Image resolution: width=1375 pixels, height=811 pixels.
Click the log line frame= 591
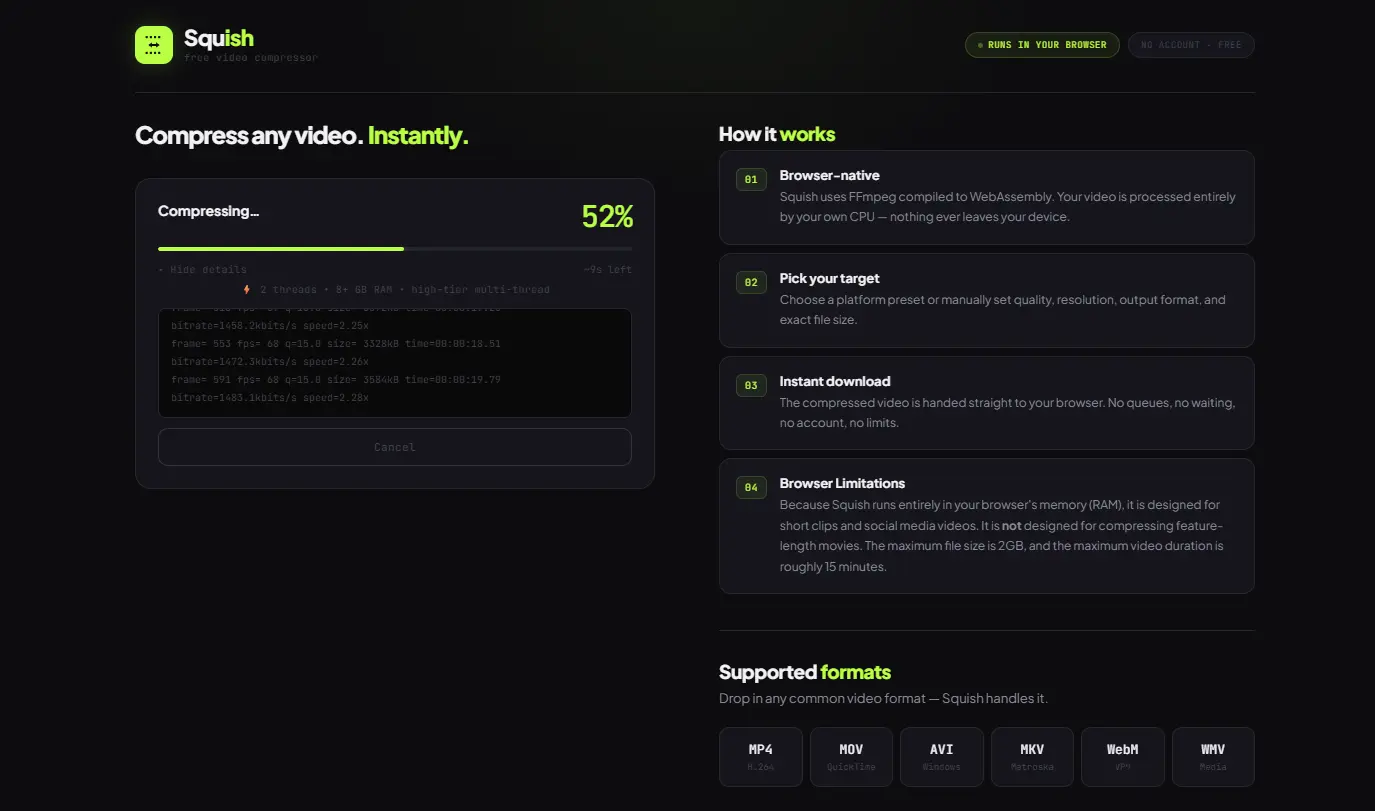[x=336, y=380]
